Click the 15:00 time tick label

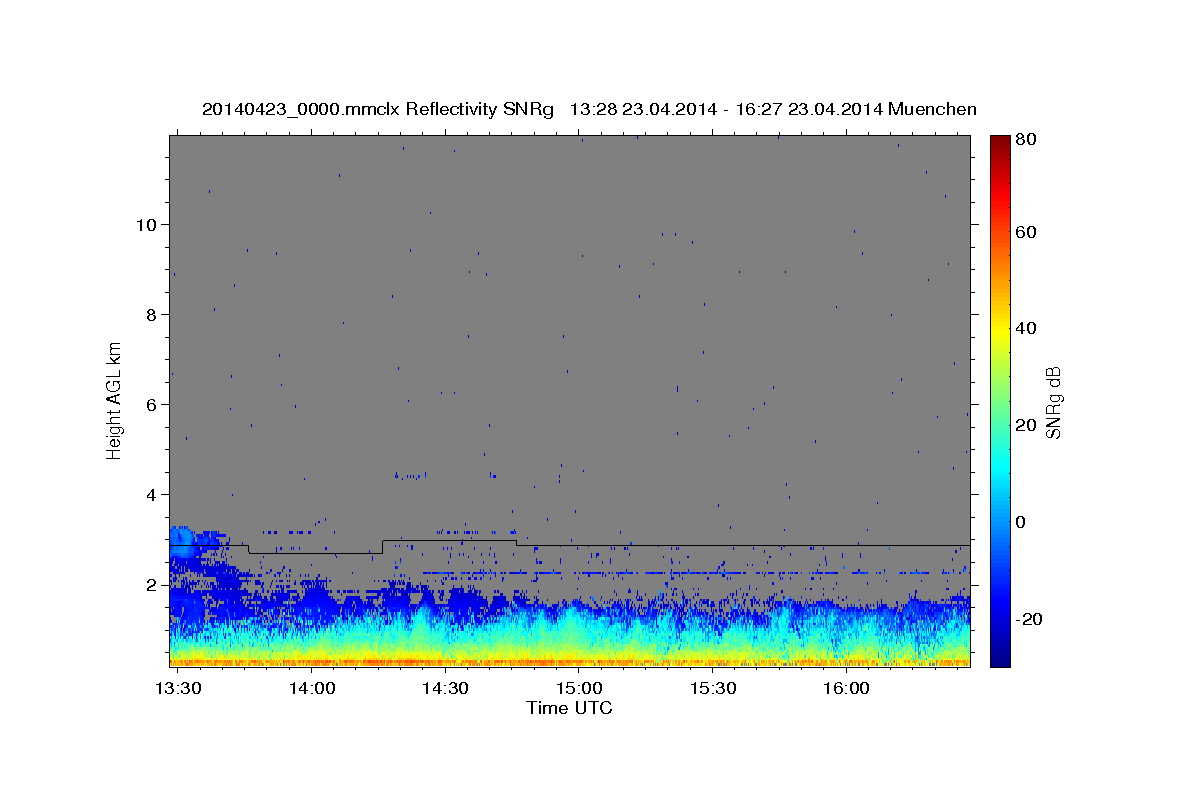click(x=578, y=689)
